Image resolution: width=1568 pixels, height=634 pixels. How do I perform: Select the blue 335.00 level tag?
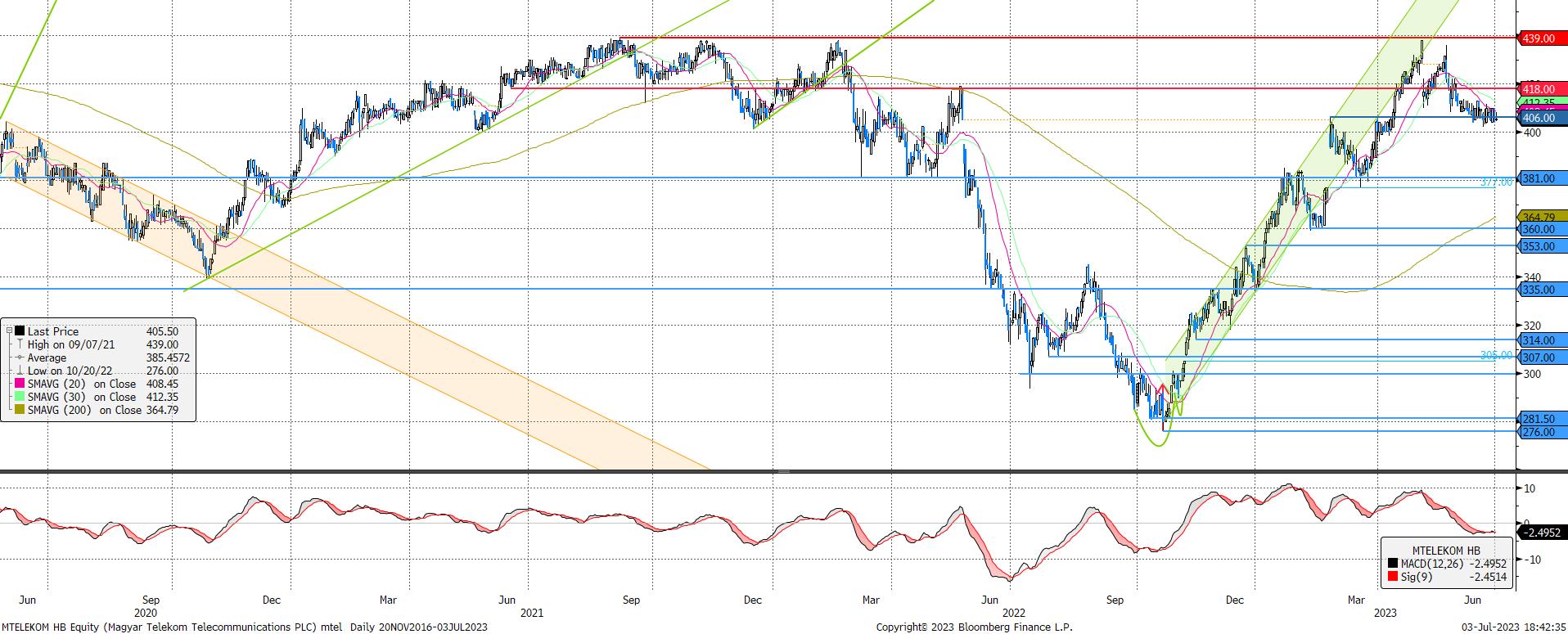1540,290
